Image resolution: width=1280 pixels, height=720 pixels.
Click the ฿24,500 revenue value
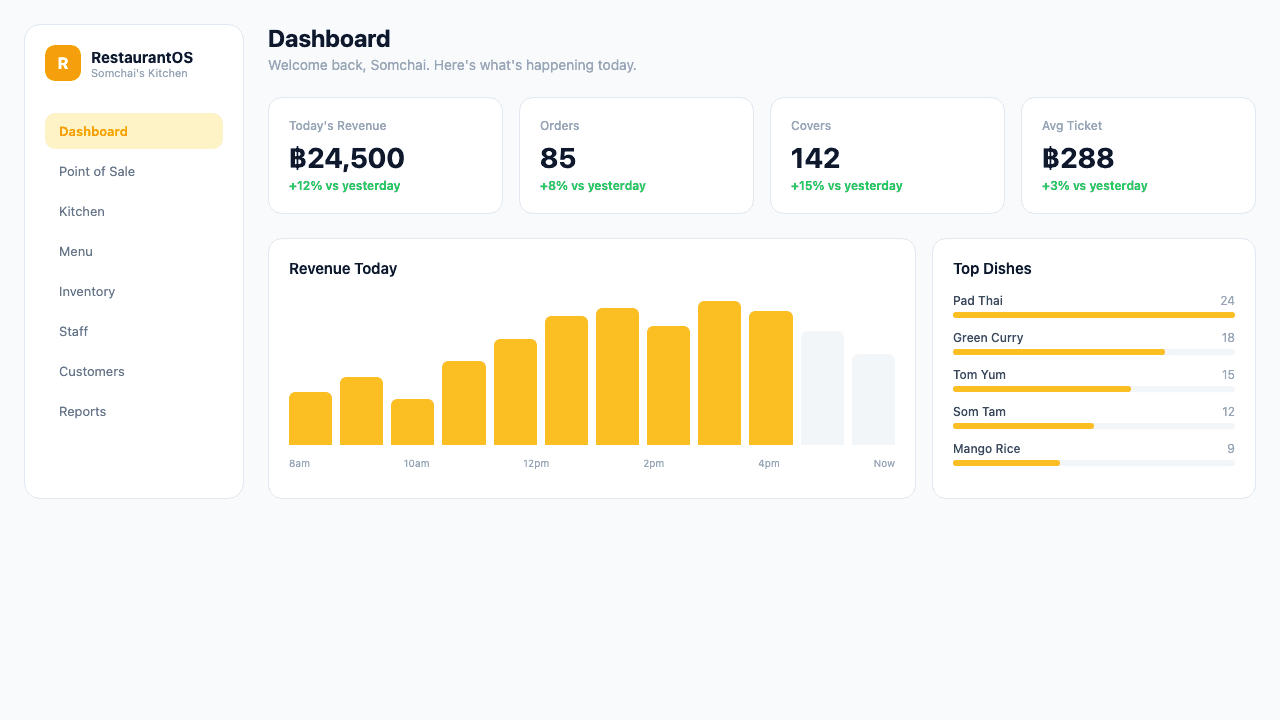(347, 158)
